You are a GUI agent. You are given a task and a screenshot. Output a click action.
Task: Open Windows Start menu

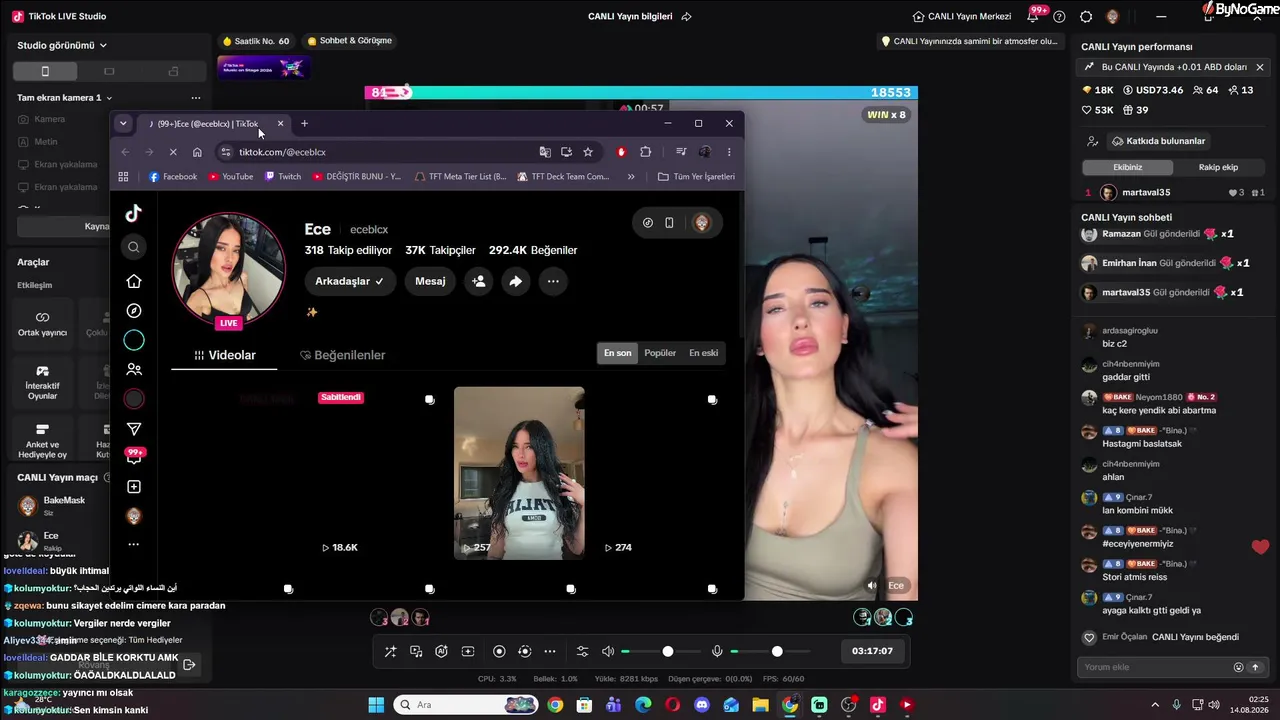click(376, 705)
